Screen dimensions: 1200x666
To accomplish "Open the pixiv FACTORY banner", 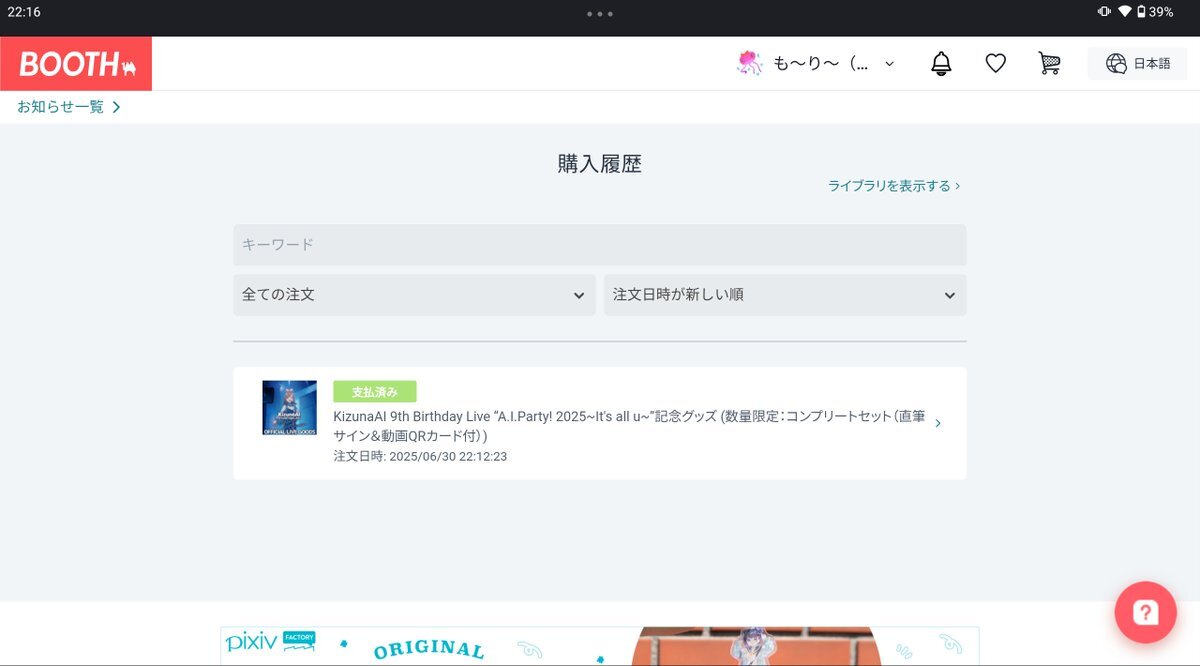I will (600, 646).
